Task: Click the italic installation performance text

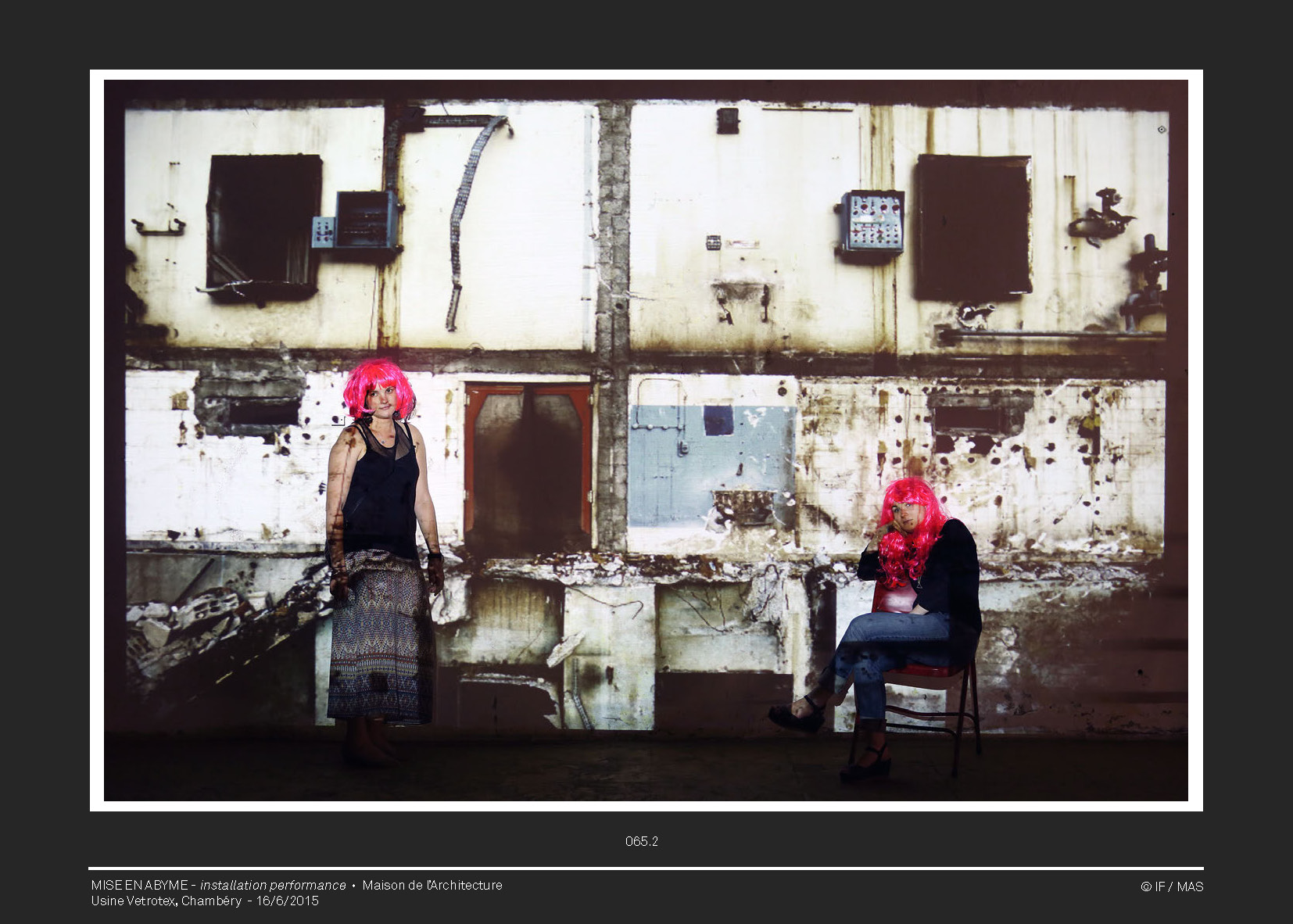Action: pyautogui.click(x=273, y=885)
